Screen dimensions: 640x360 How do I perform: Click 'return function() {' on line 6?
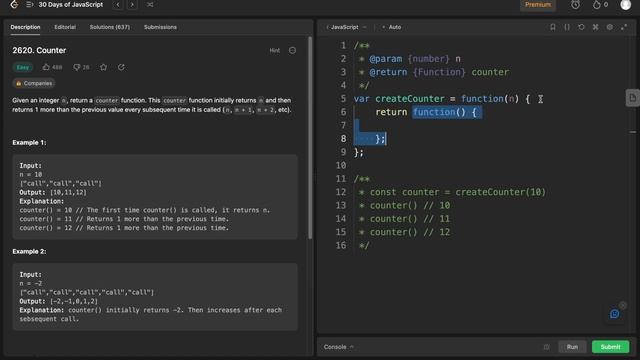(x=426, y=112)
